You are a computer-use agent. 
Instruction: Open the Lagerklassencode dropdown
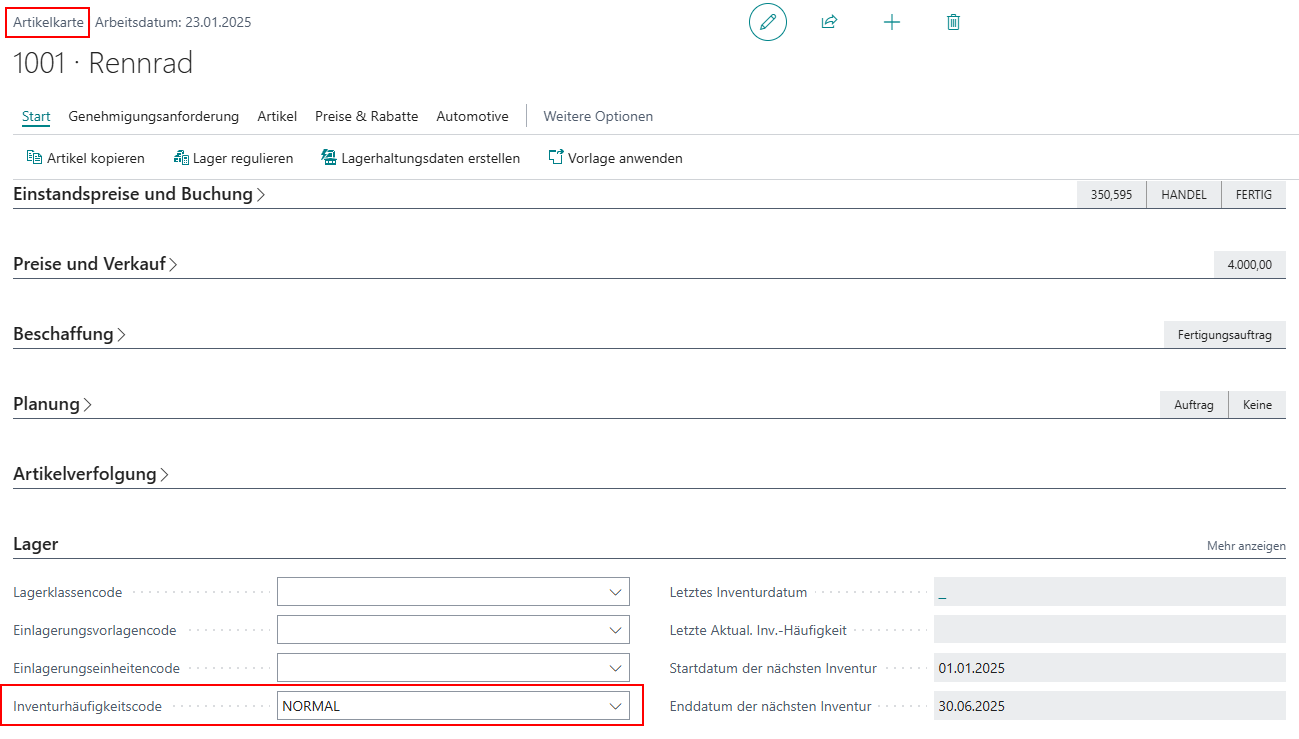[615, 593]
